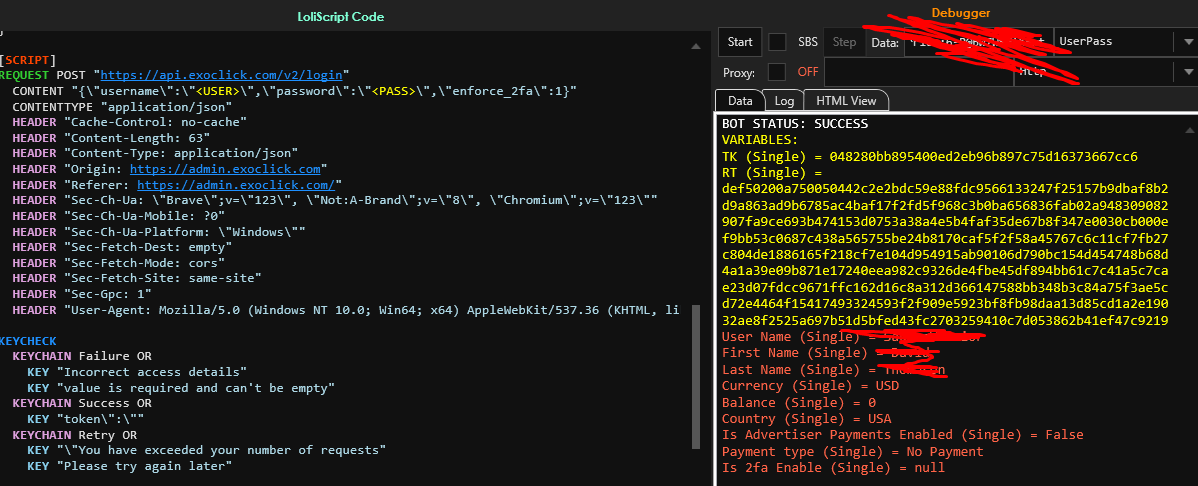
Task: Click the Cache-Control: no-cache header line
Action: 129,122
